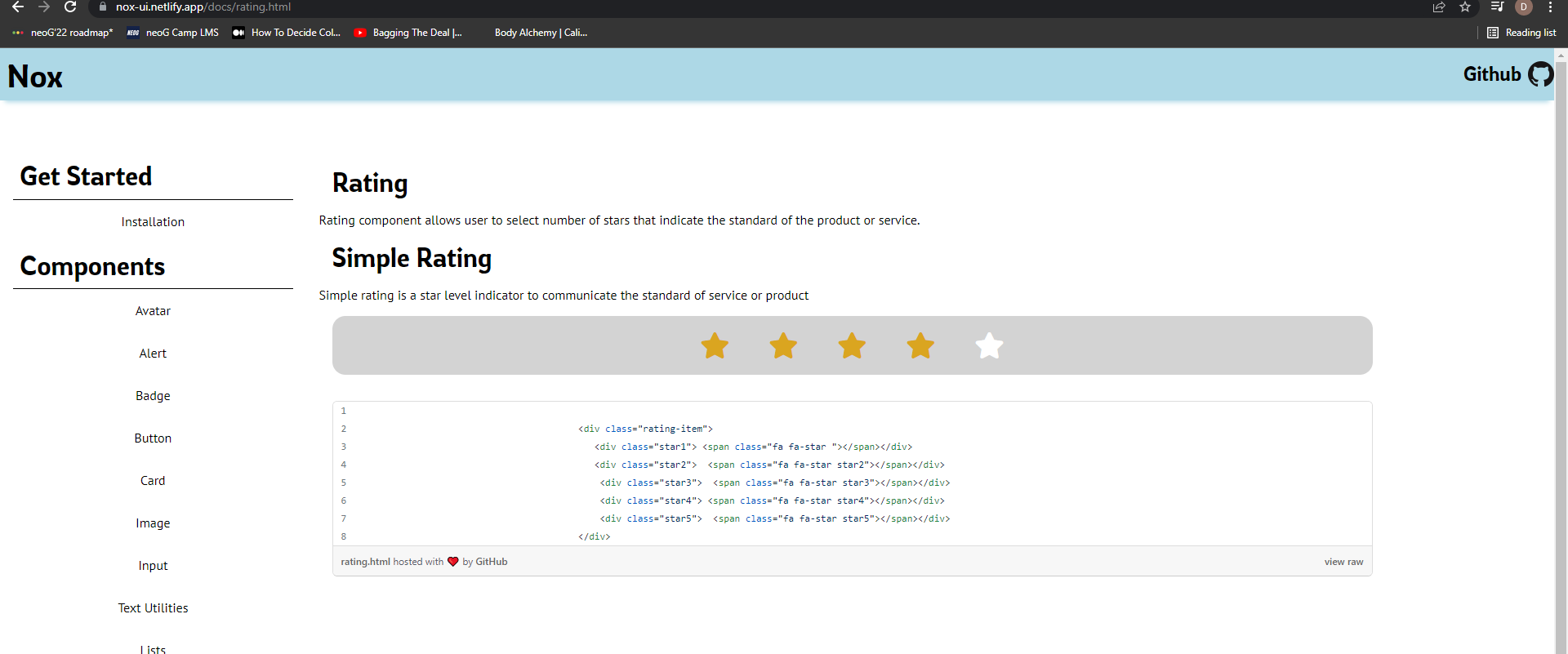Click the share page icon in address bar
The width and height of the screenshot is (1568, 654).
pyautogui.click(x=1439, y=7)
